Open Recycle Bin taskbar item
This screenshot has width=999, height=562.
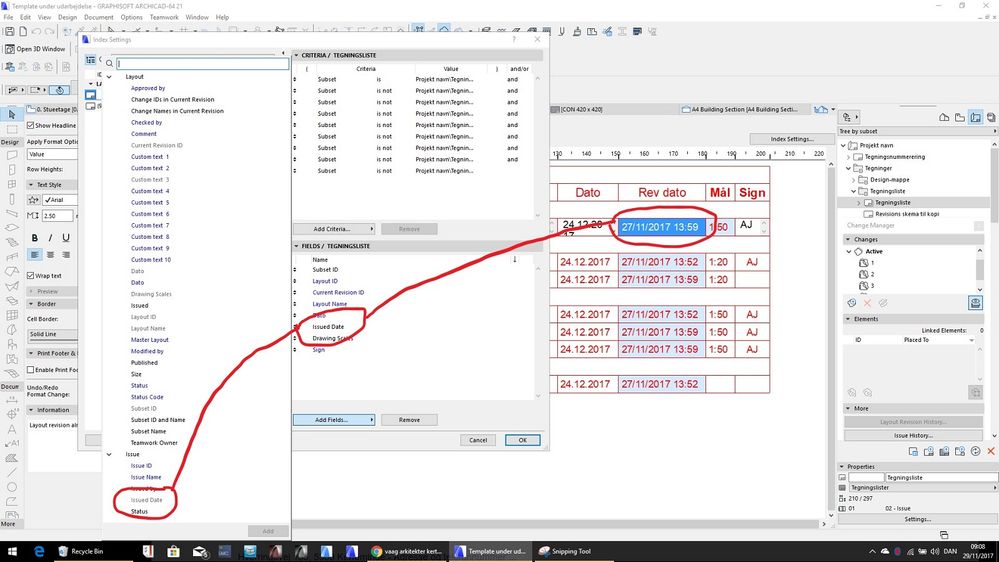click(80, 551)
